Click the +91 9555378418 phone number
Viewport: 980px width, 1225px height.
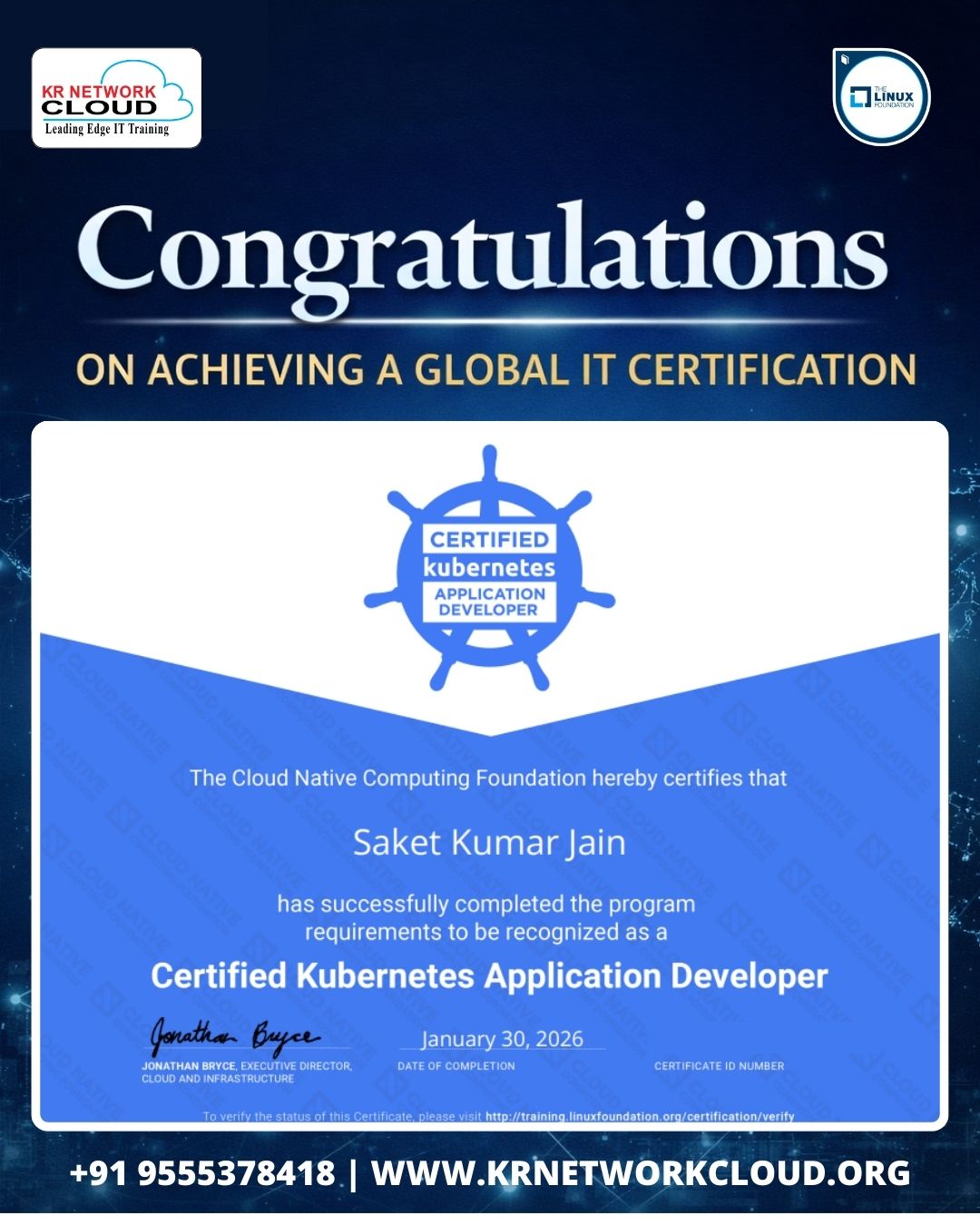(x=202, y=1172)
